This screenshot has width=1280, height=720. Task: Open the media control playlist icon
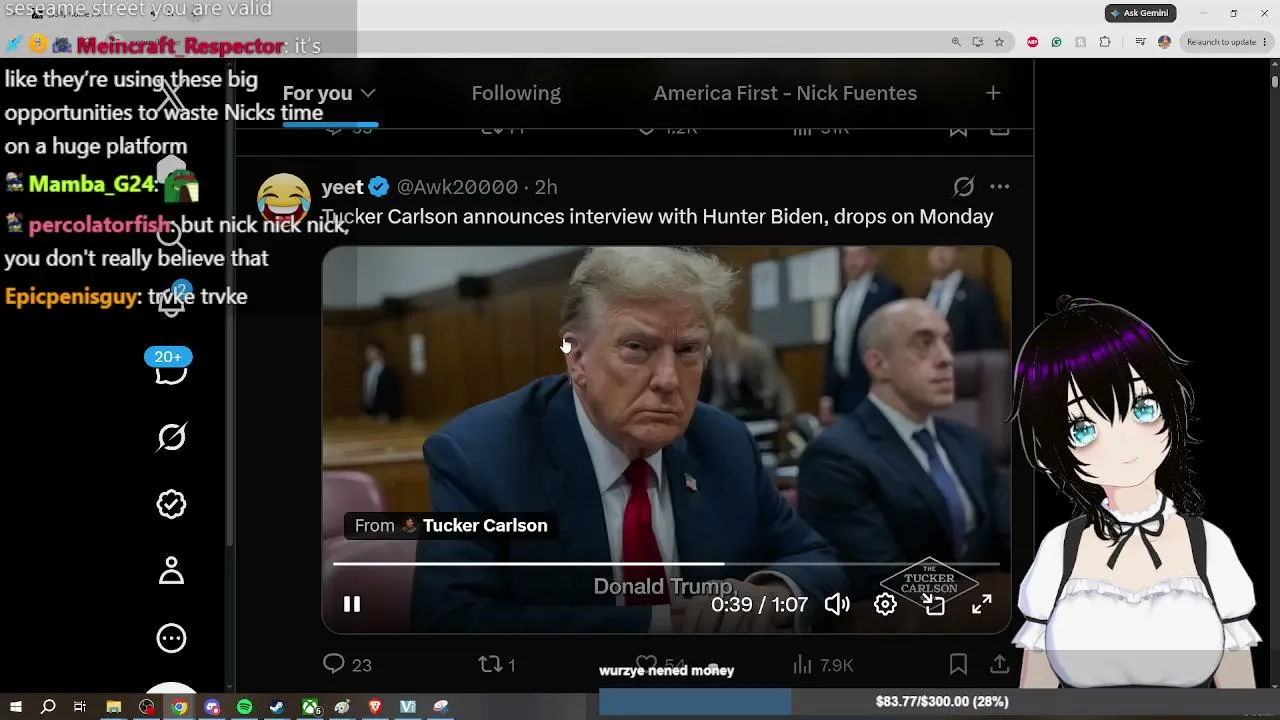[1140, 42]
